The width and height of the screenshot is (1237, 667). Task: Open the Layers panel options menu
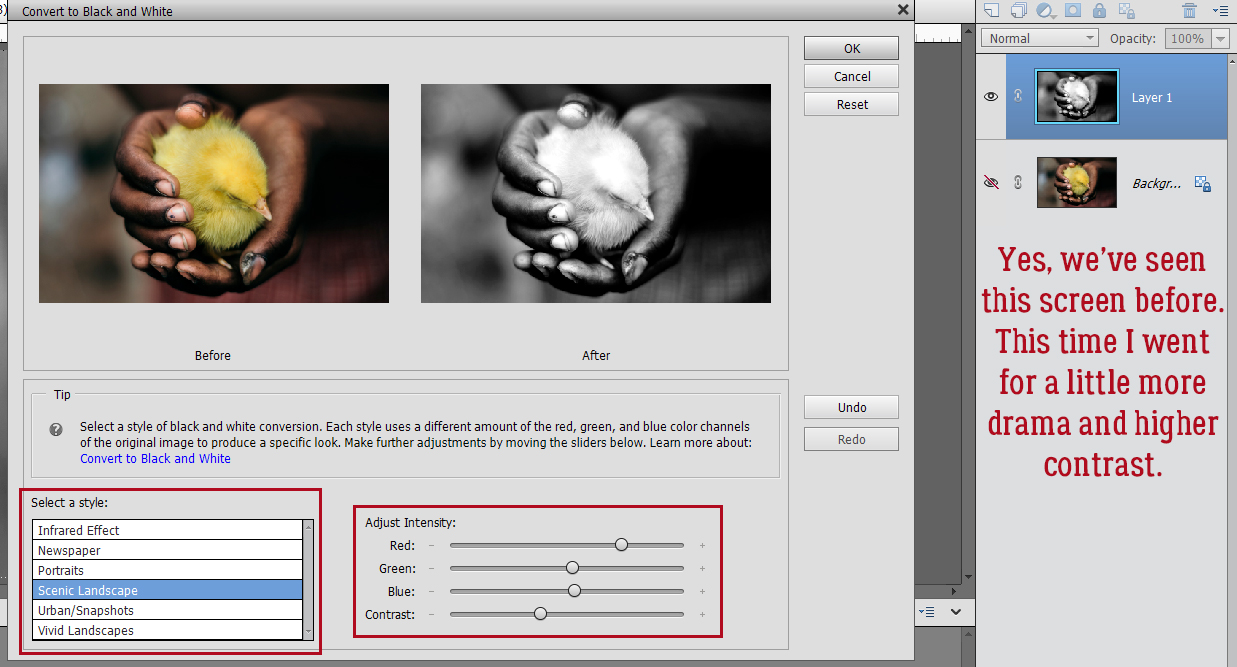(1220, 11)
